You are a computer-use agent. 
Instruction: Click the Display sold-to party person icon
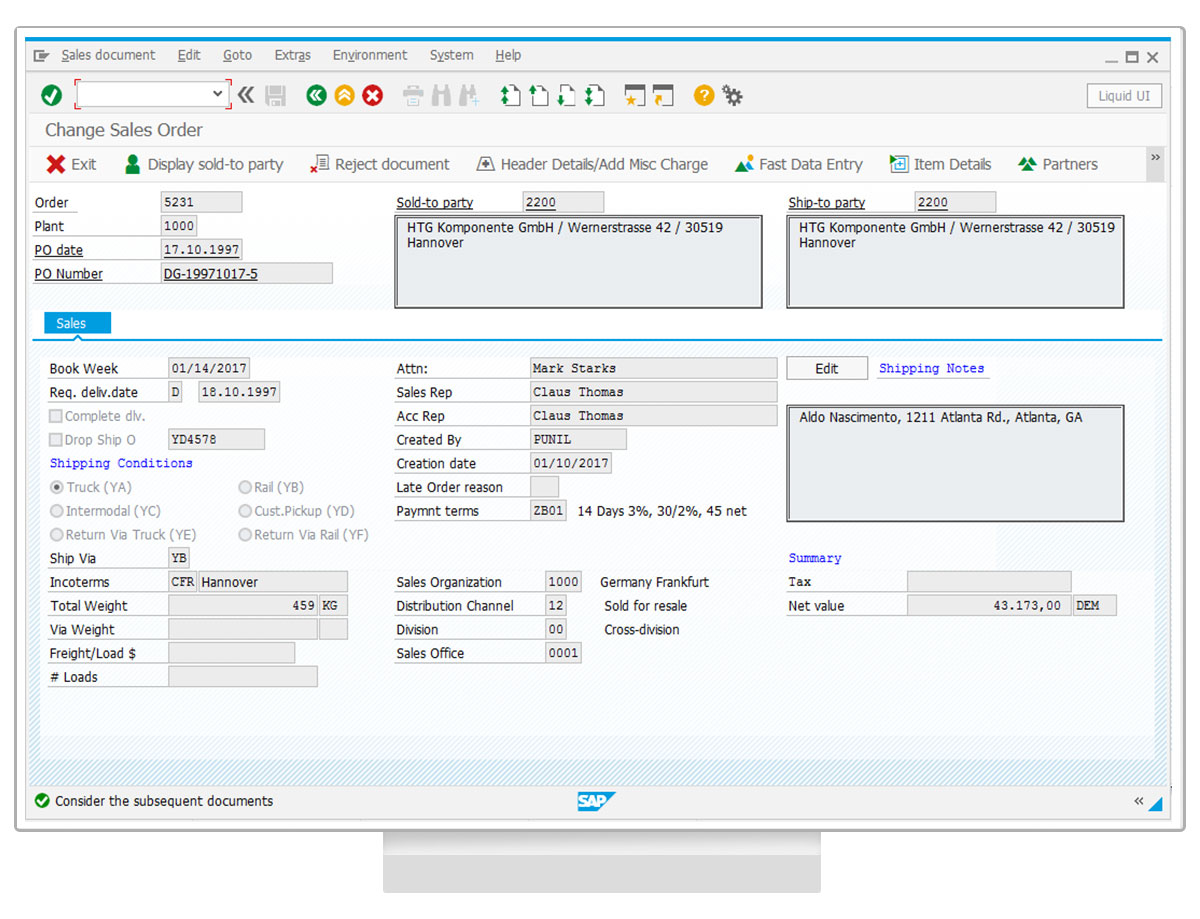[x=132, y=164]
